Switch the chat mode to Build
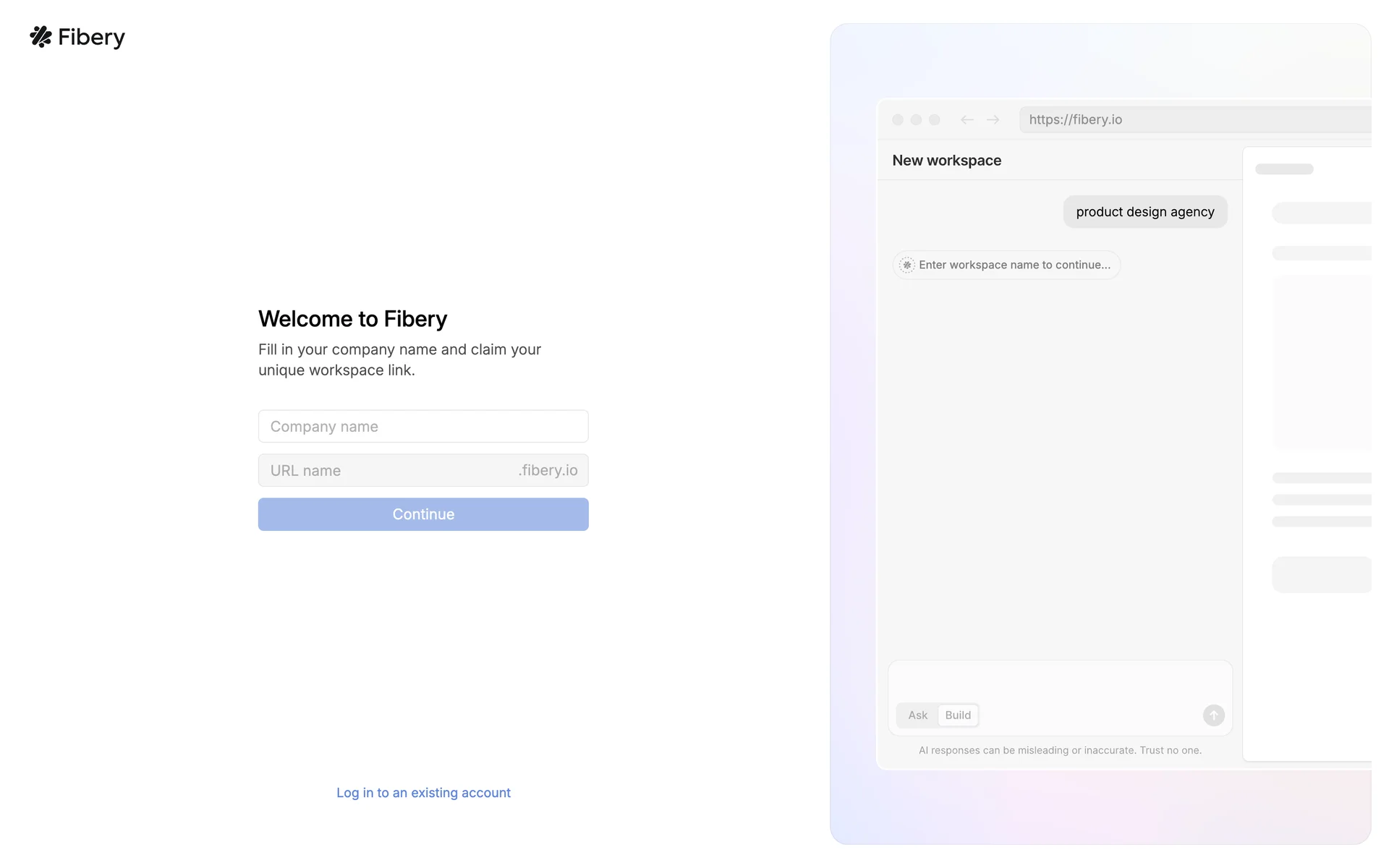This screenshot has height=868, width=1389. tap(958, 715)
